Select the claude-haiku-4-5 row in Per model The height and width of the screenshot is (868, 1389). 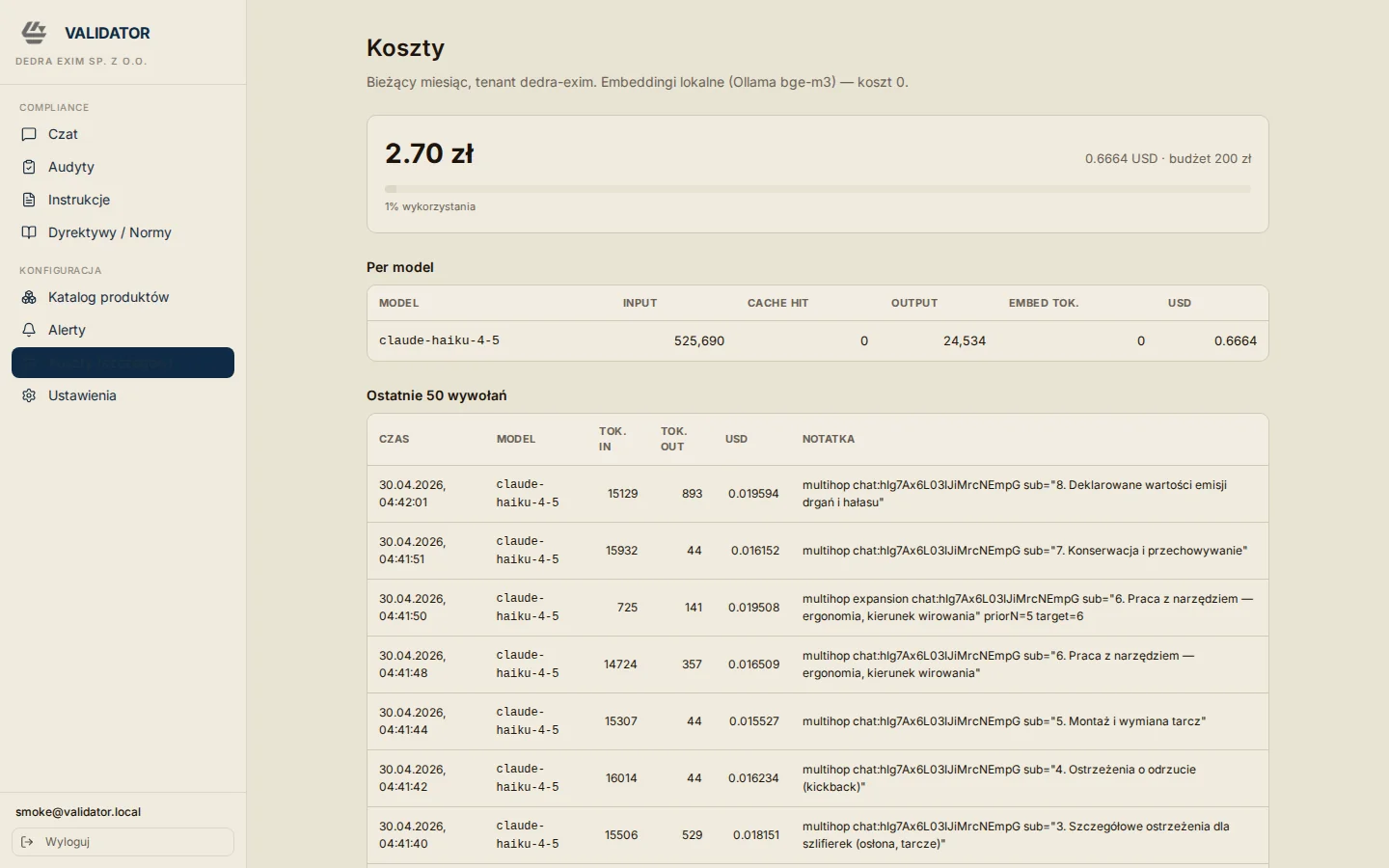(x=817, y=340)
